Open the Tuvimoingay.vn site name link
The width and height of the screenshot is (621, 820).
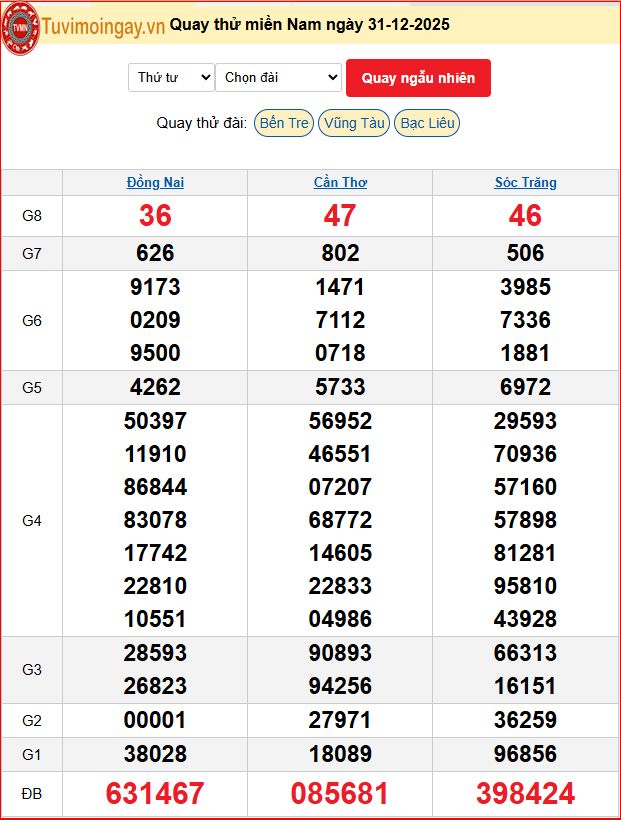pos(103,26)
